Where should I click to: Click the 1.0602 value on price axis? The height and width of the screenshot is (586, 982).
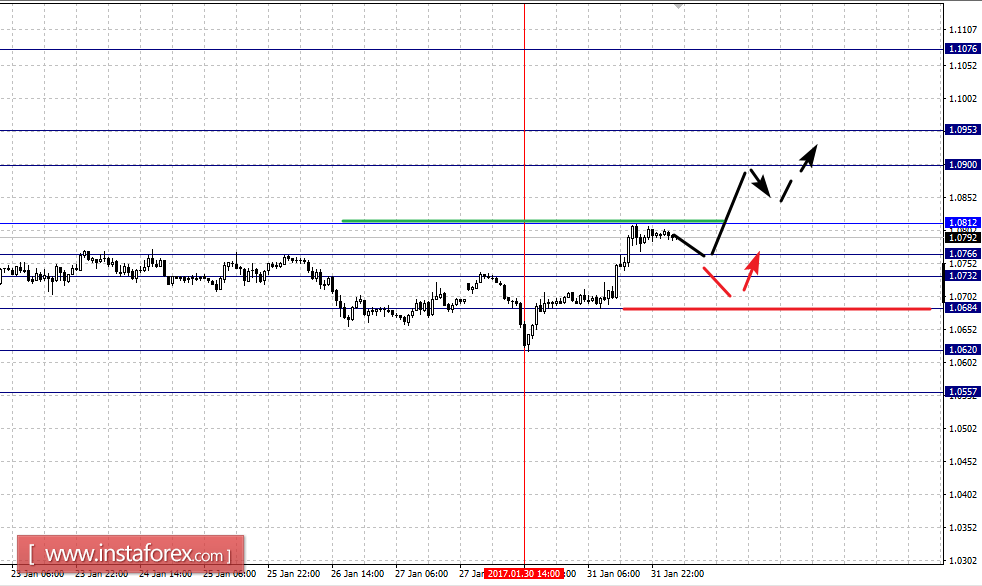coord(963,363)
